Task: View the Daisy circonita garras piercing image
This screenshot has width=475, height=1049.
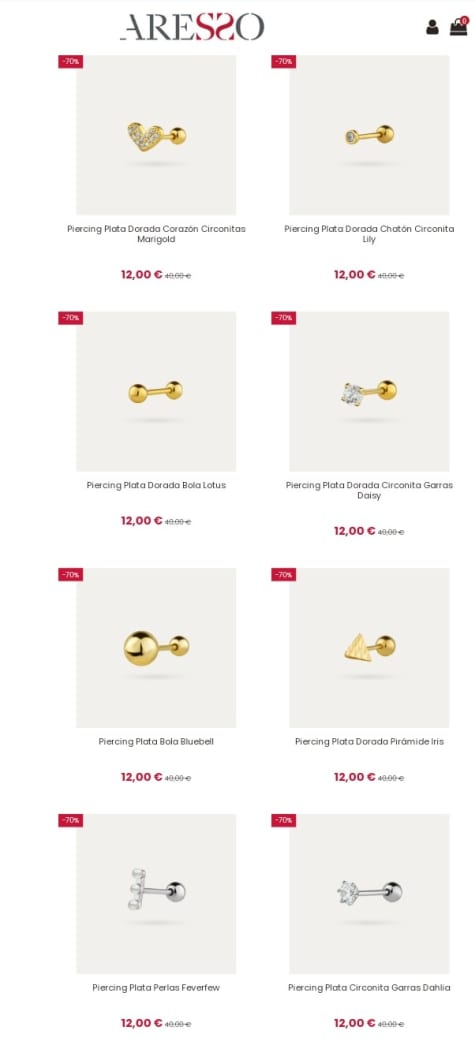Action: click(369, 391)
